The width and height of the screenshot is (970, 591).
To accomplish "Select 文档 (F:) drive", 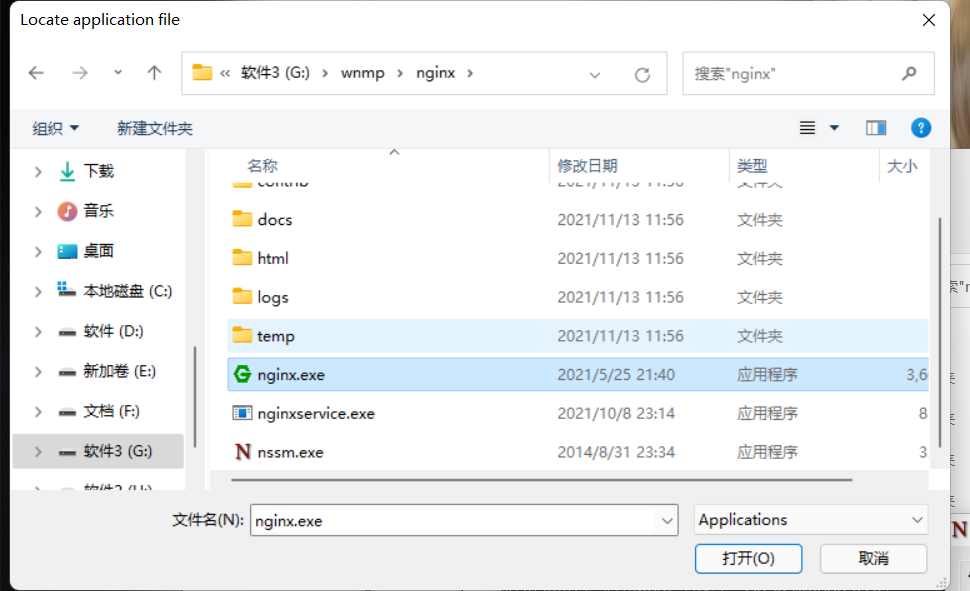I will pos(111,412).
